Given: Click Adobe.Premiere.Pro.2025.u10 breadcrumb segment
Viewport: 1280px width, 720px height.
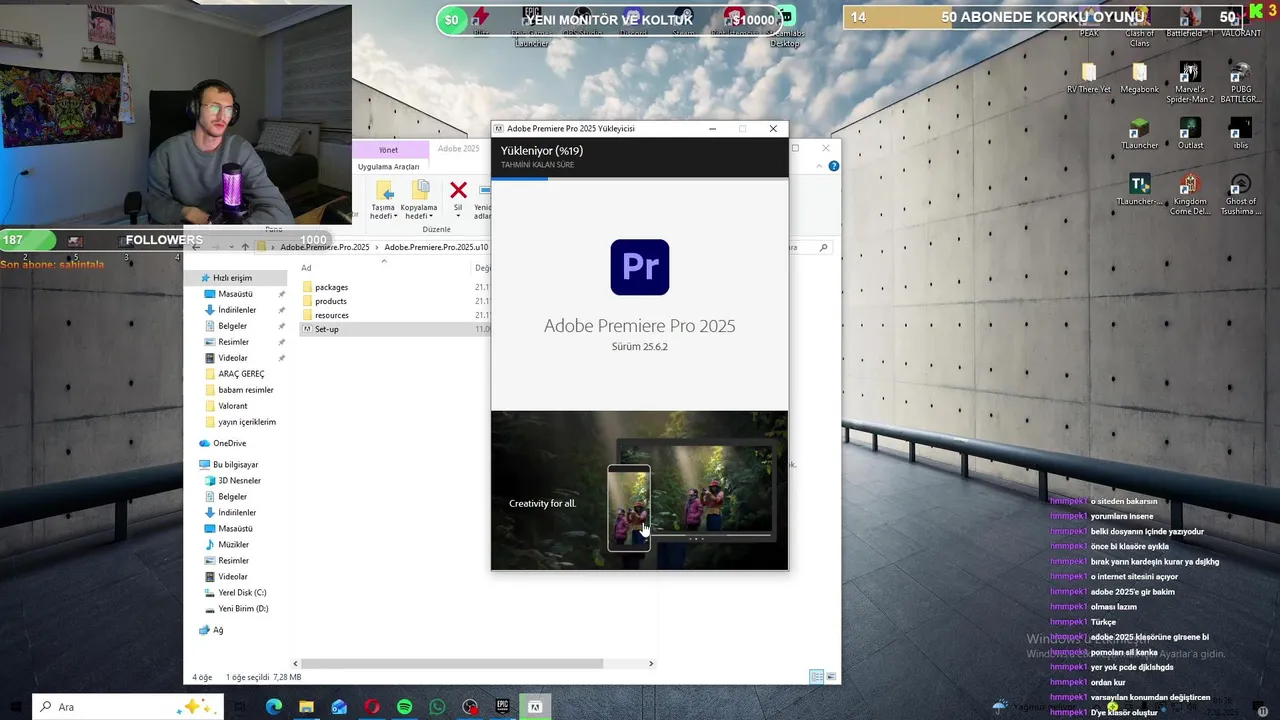Looking at the screenshot, I should (x=436, y=247).
